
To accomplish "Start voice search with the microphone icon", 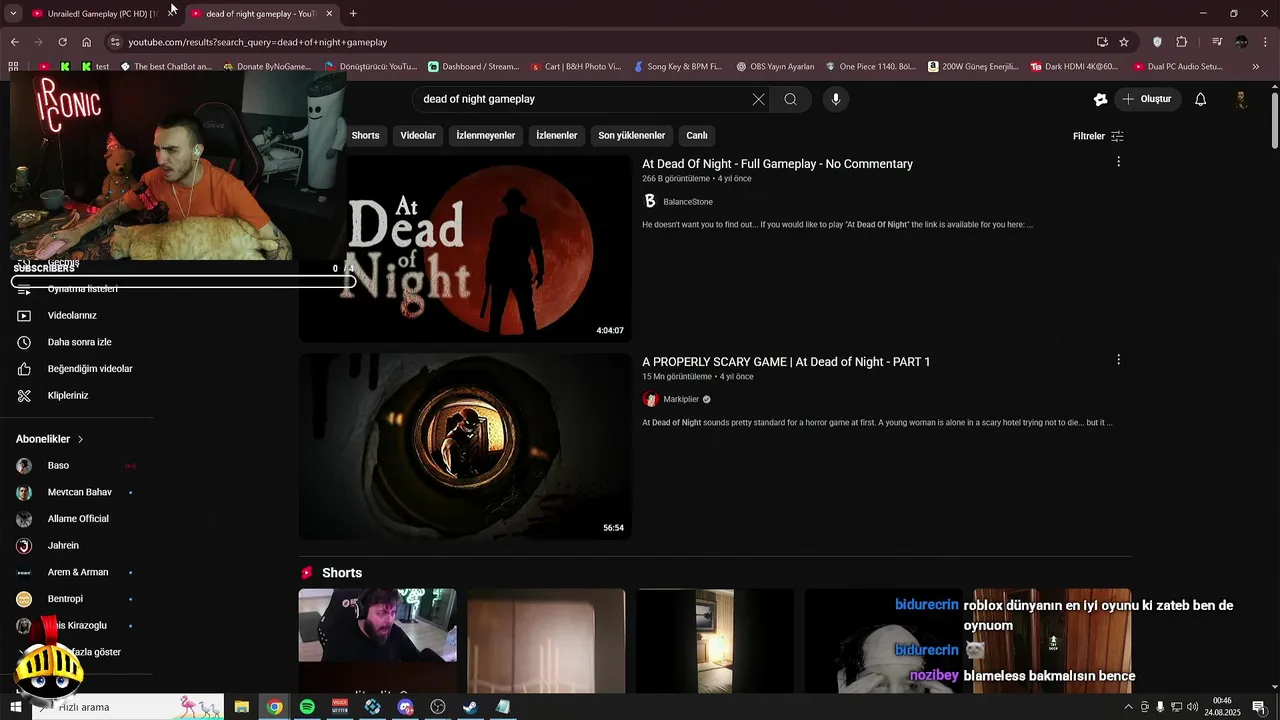I will [x=836, y=99].
